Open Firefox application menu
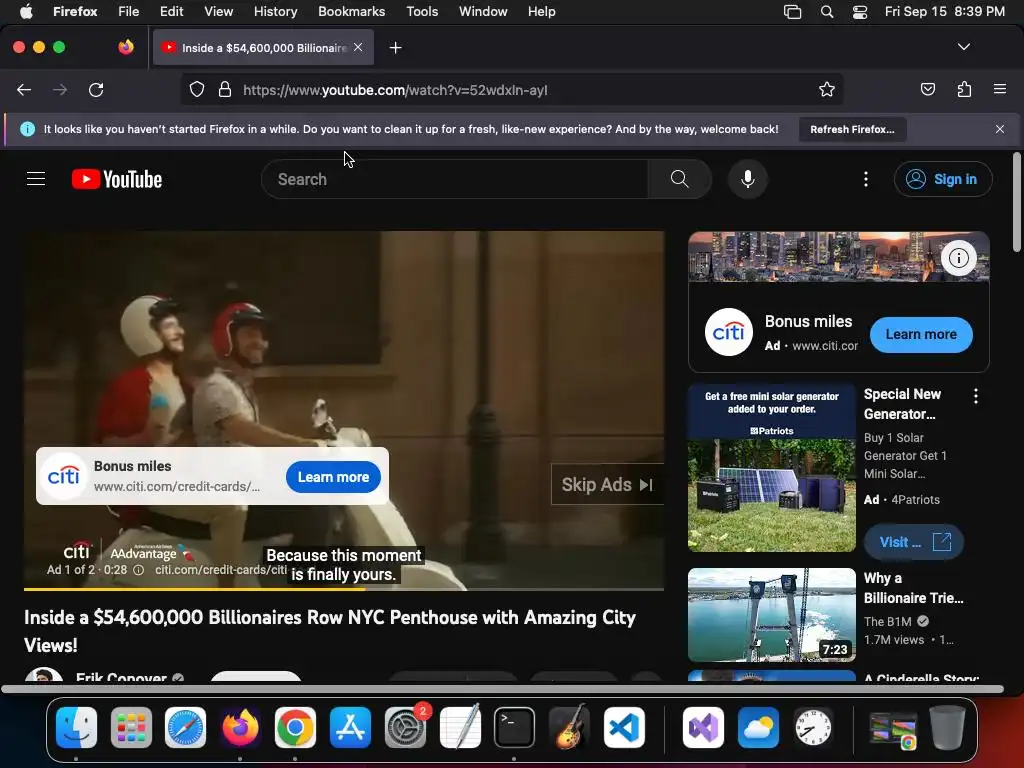The width and height of the screenshot is (1024, 768). coord(1000,89)
